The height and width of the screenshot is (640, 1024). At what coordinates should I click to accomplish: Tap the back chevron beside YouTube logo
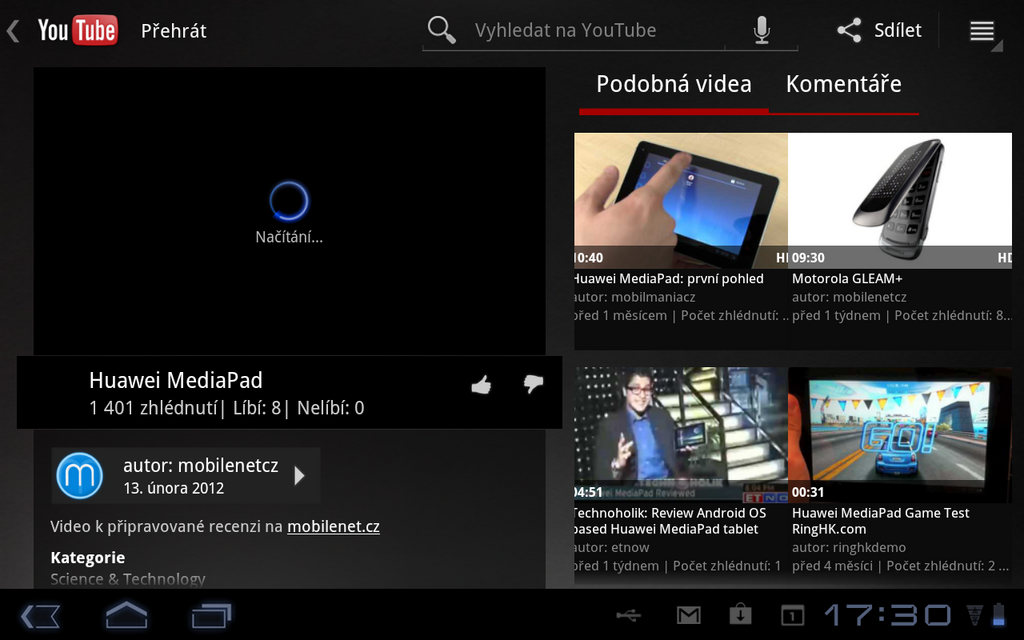coord(12,30)
